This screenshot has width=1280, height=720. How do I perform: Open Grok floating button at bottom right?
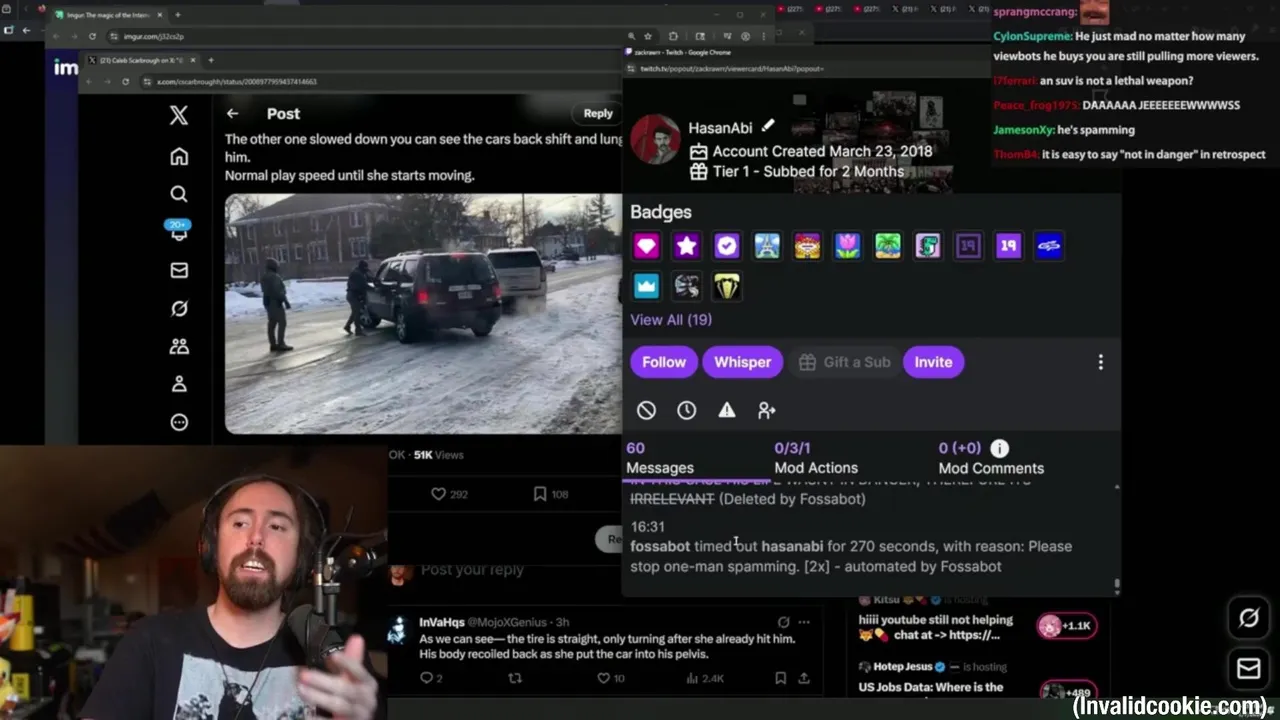pos(1249,618)
